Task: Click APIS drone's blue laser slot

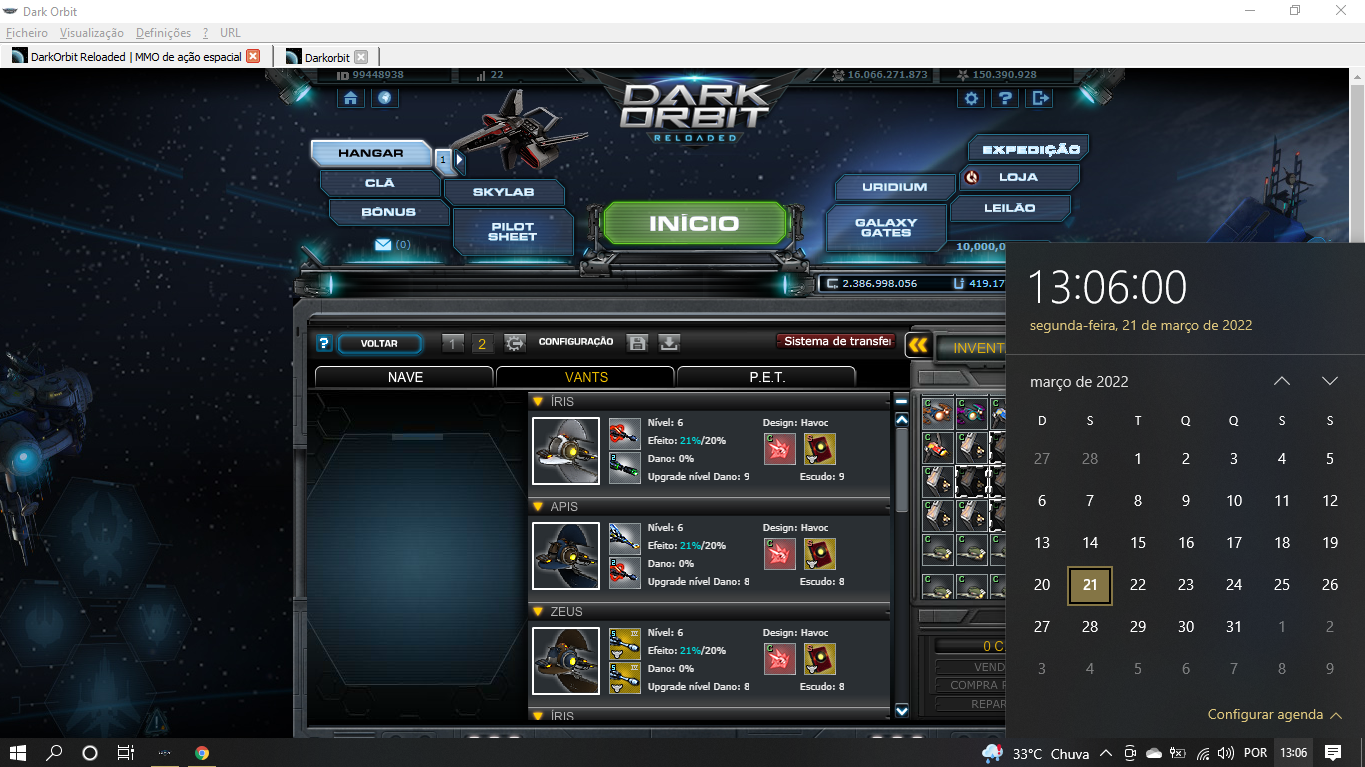Action: click(625, 539)
